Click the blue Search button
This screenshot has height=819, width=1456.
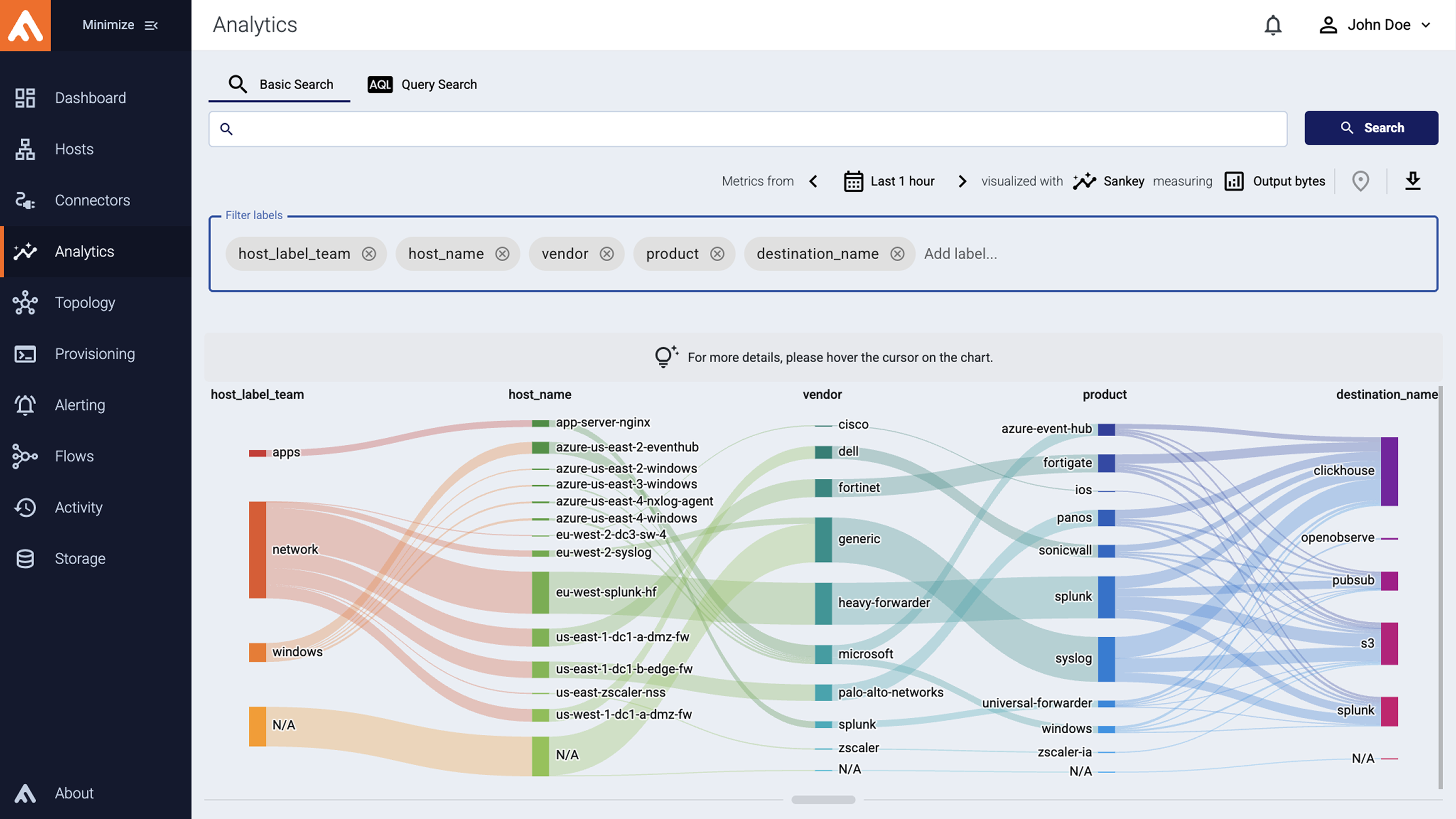(x=1371, y=128)
